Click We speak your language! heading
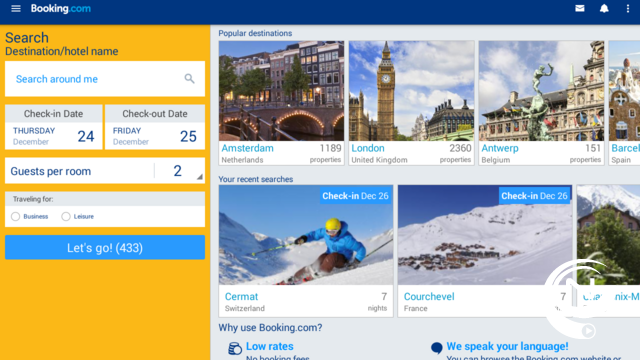 tap(507, 346)
